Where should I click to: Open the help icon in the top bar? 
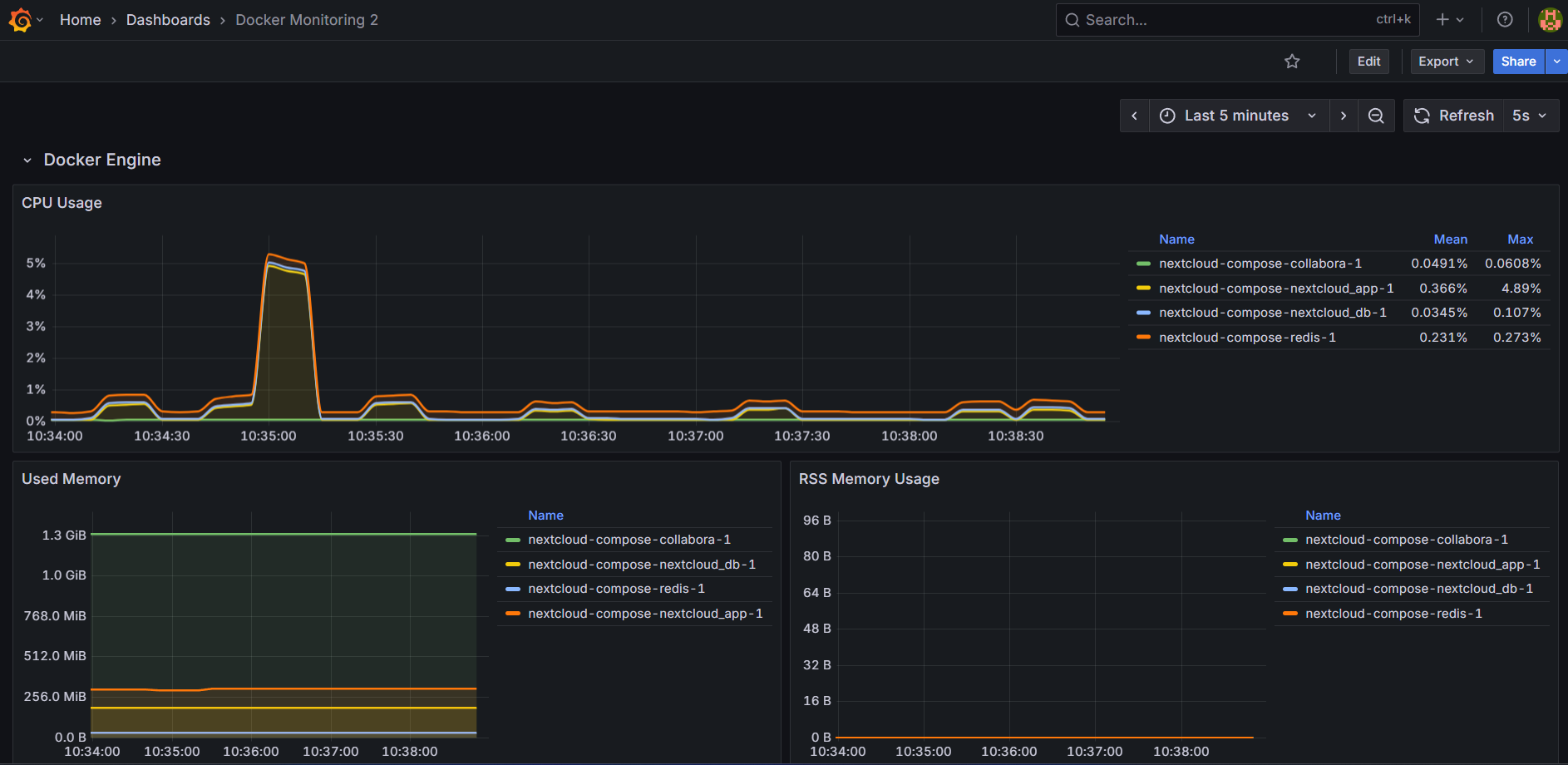pos(1505,19)
